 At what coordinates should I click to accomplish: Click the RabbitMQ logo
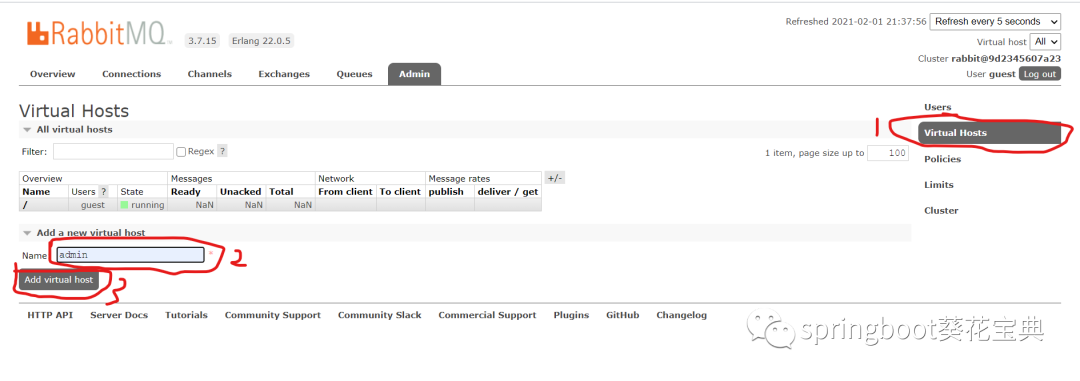point(100,33)
